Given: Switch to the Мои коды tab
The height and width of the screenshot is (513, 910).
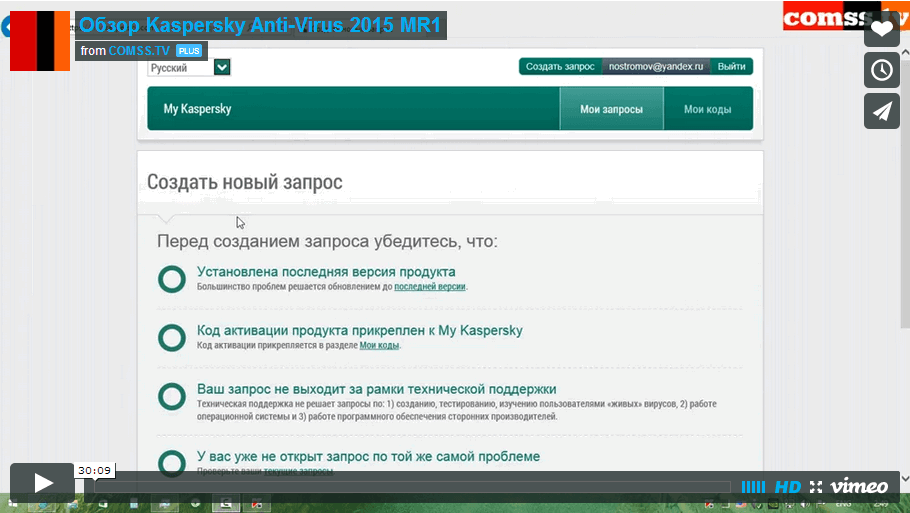Looking at the screenshot, I should (707, 109).
